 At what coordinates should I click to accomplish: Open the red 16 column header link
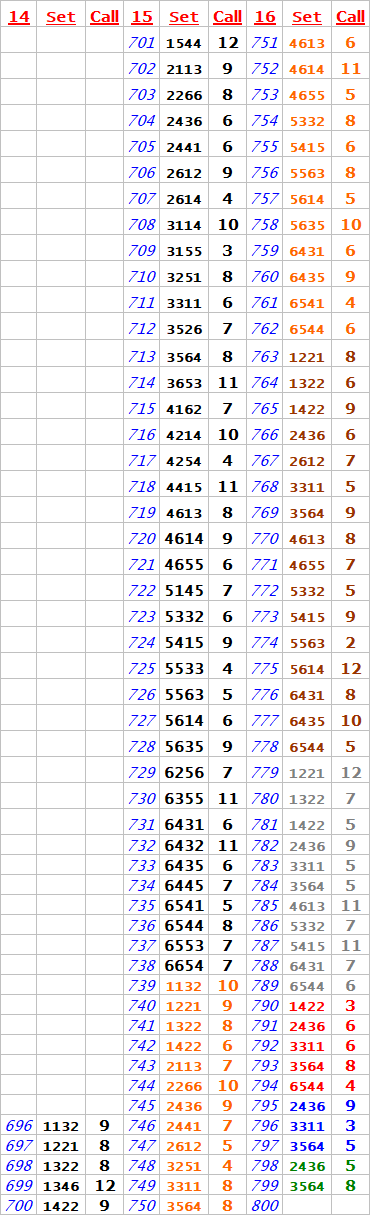point(264,17)
